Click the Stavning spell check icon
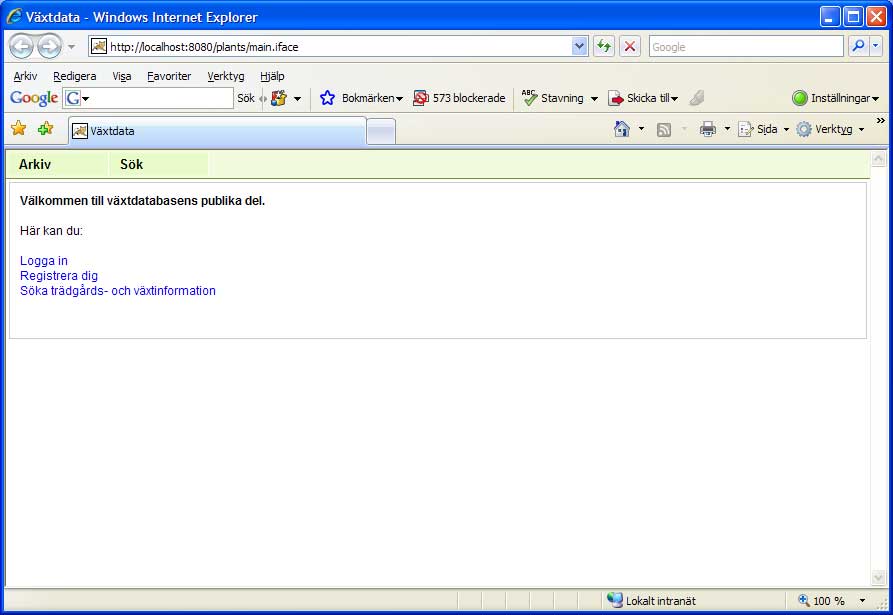893x615 pixels. click(x=530, y=98)
